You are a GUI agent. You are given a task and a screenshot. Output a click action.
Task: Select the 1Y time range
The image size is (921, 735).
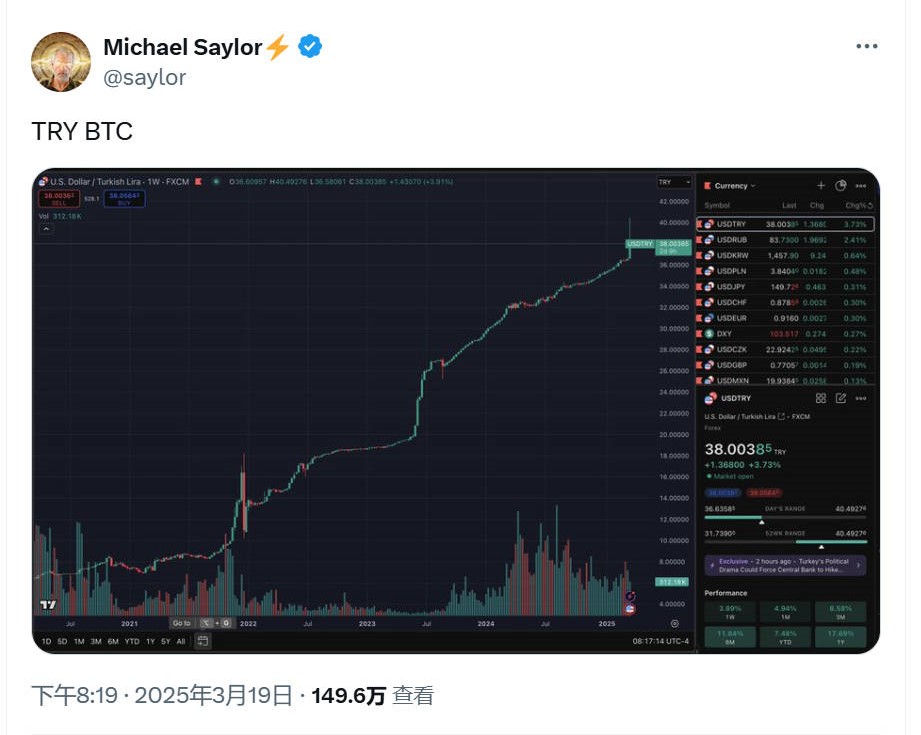tap(150, 641)
